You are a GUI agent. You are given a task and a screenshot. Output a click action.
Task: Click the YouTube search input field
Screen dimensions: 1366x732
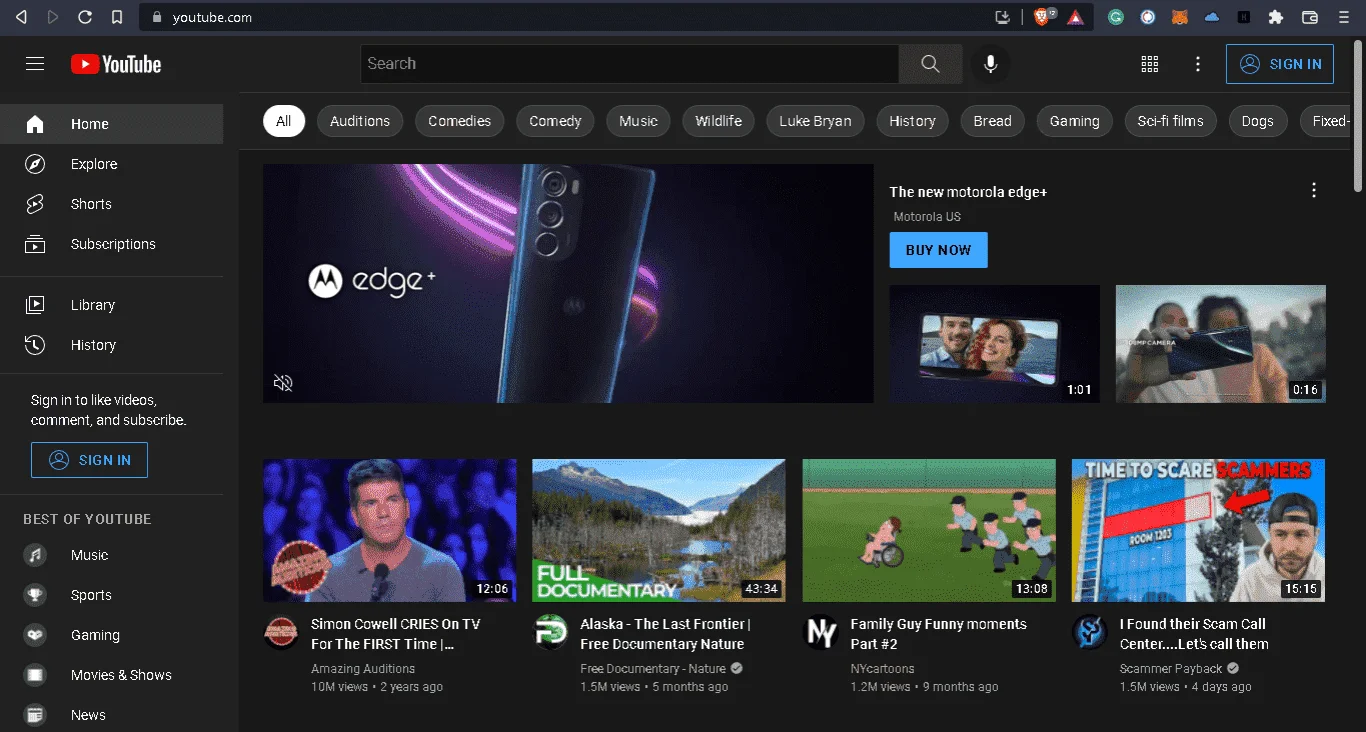630,64
